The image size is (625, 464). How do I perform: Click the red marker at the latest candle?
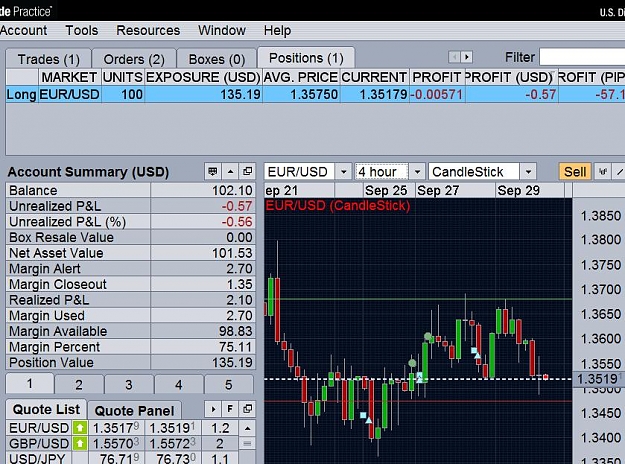[x=546, y=377]
